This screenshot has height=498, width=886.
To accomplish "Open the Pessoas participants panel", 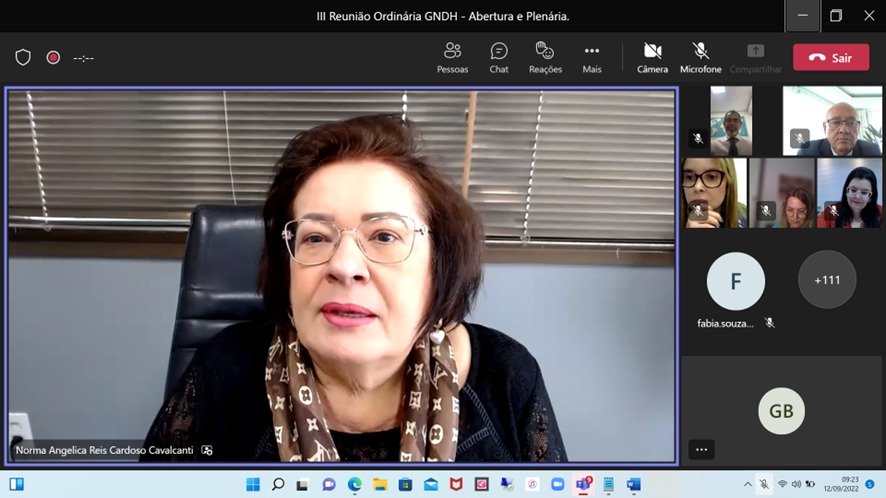I will (x=452, y=57).
